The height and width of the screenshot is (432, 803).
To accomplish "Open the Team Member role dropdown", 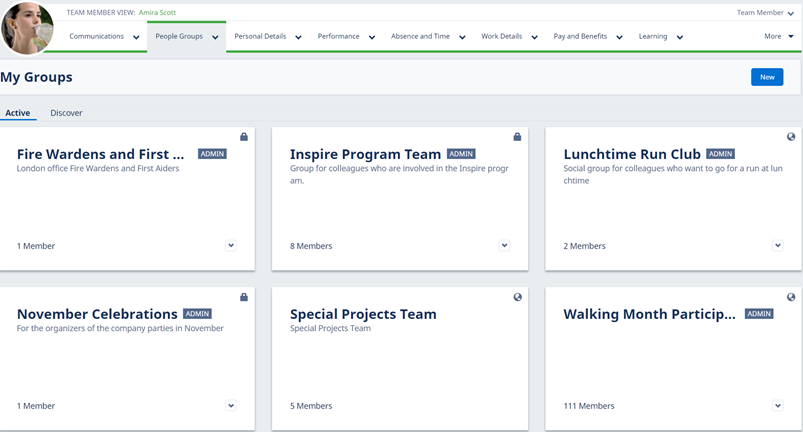I will point(765,13).
